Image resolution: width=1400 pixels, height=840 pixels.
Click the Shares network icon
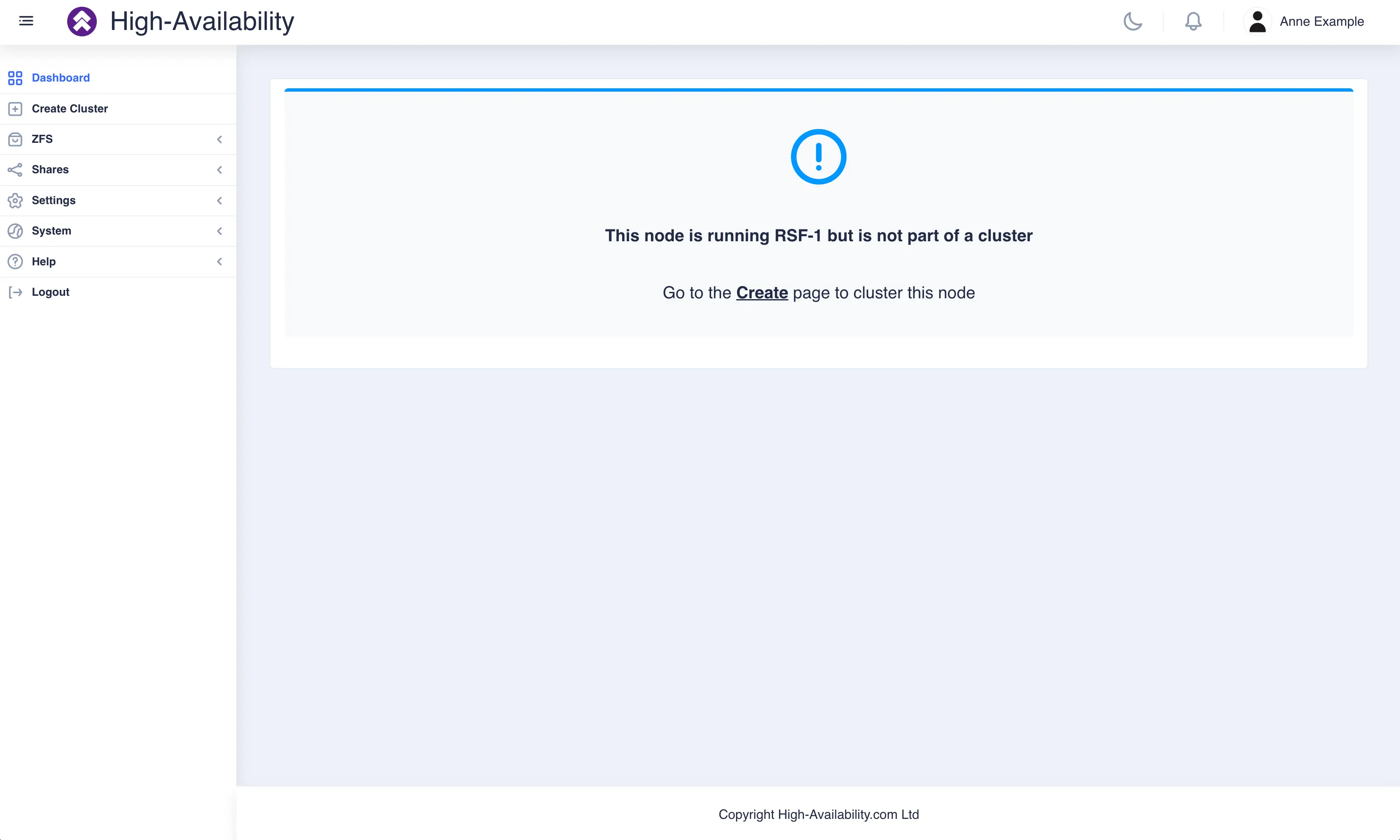click(x=15, y=169)
